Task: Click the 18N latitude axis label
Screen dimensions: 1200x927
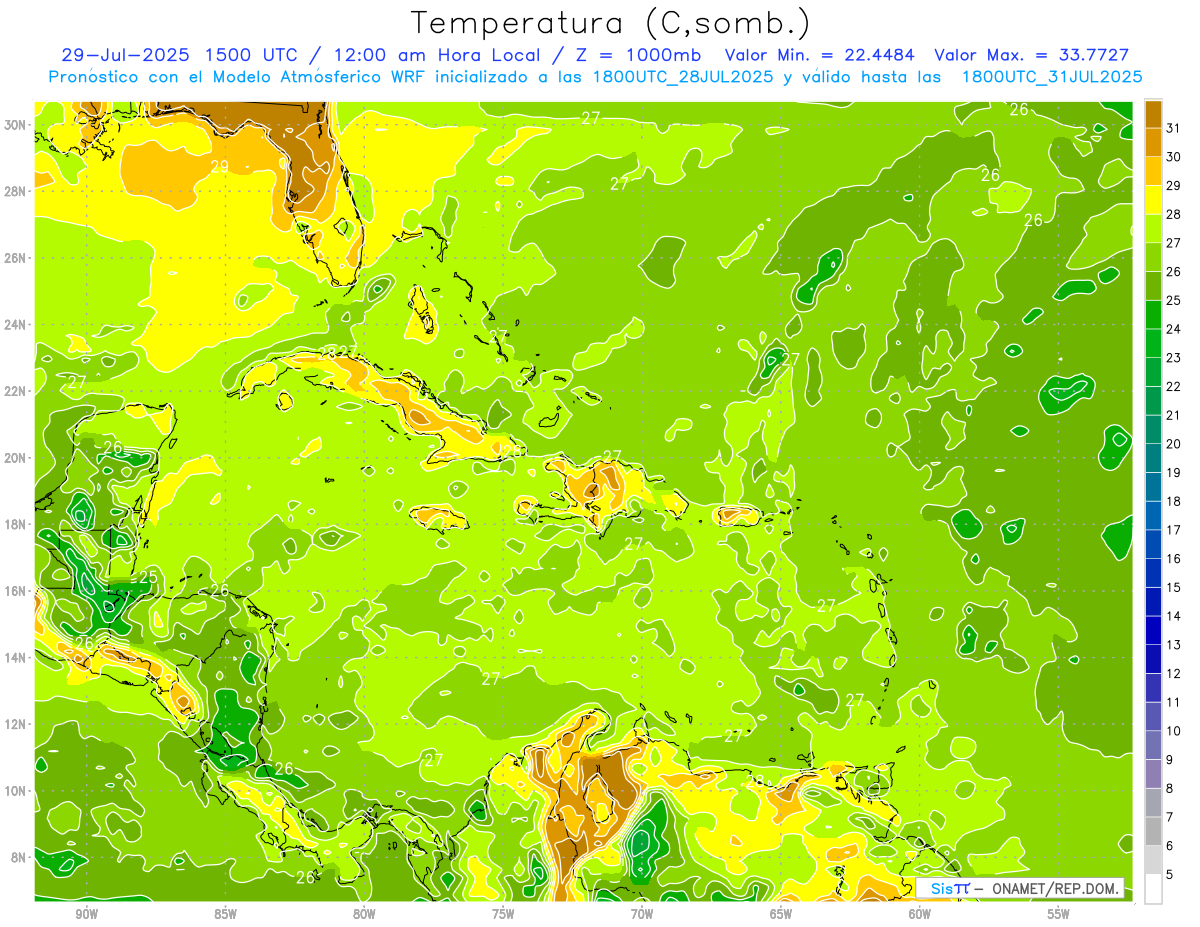Action: pos(16,524)
